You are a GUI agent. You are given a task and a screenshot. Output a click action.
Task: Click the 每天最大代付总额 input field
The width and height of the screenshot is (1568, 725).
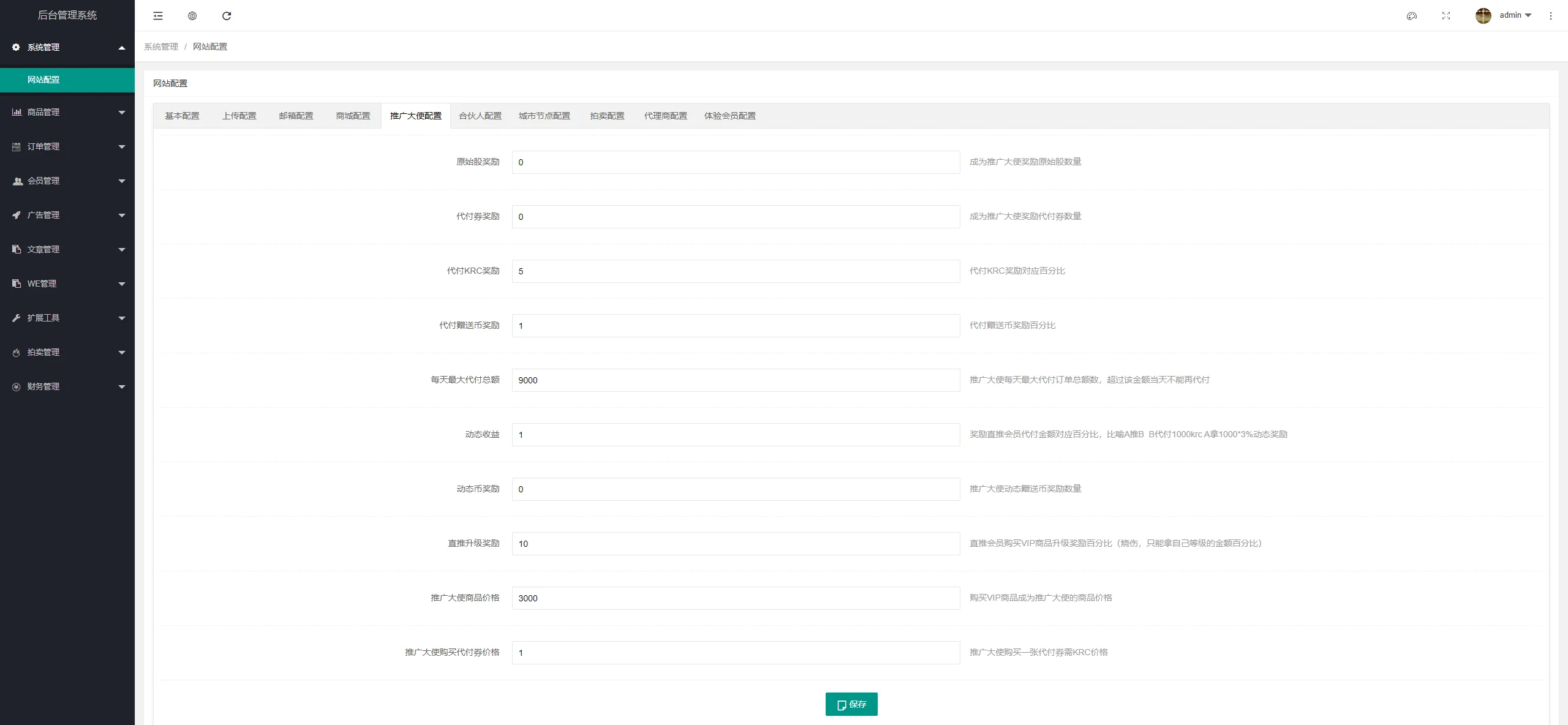pyautogui.click(x=736, y=380)
